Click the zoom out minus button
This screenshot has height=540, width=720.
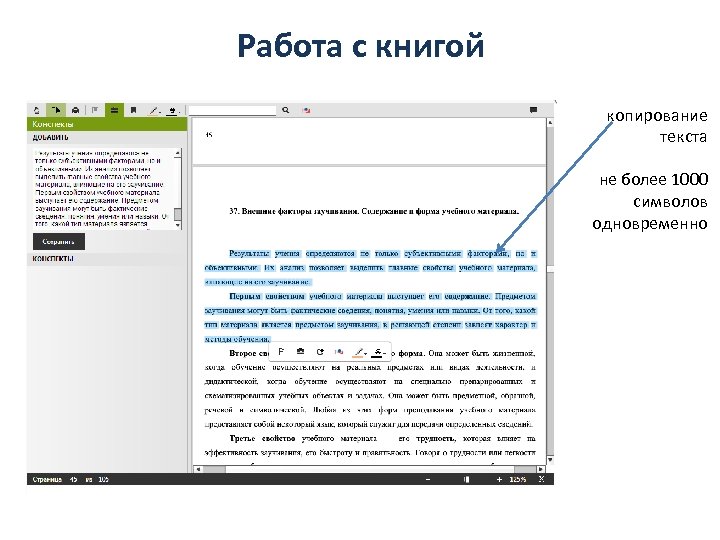click(428, 479)
